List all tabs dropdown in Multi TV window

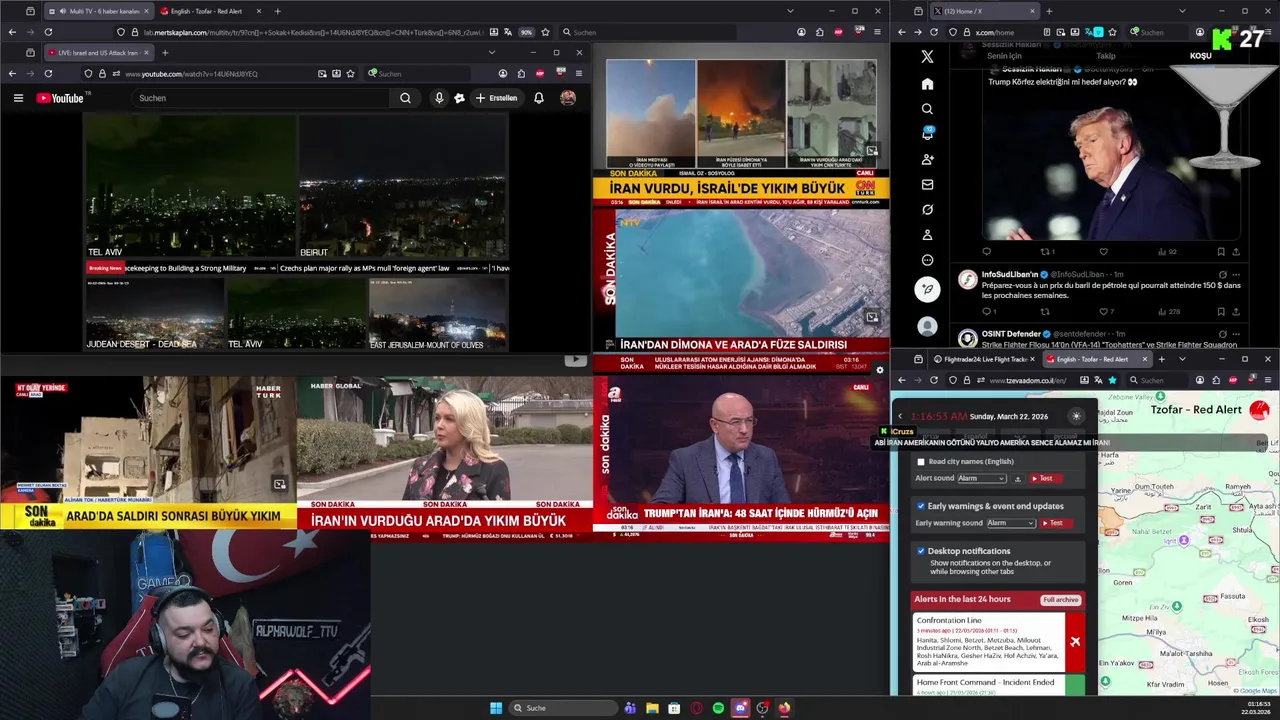[790, 11]
